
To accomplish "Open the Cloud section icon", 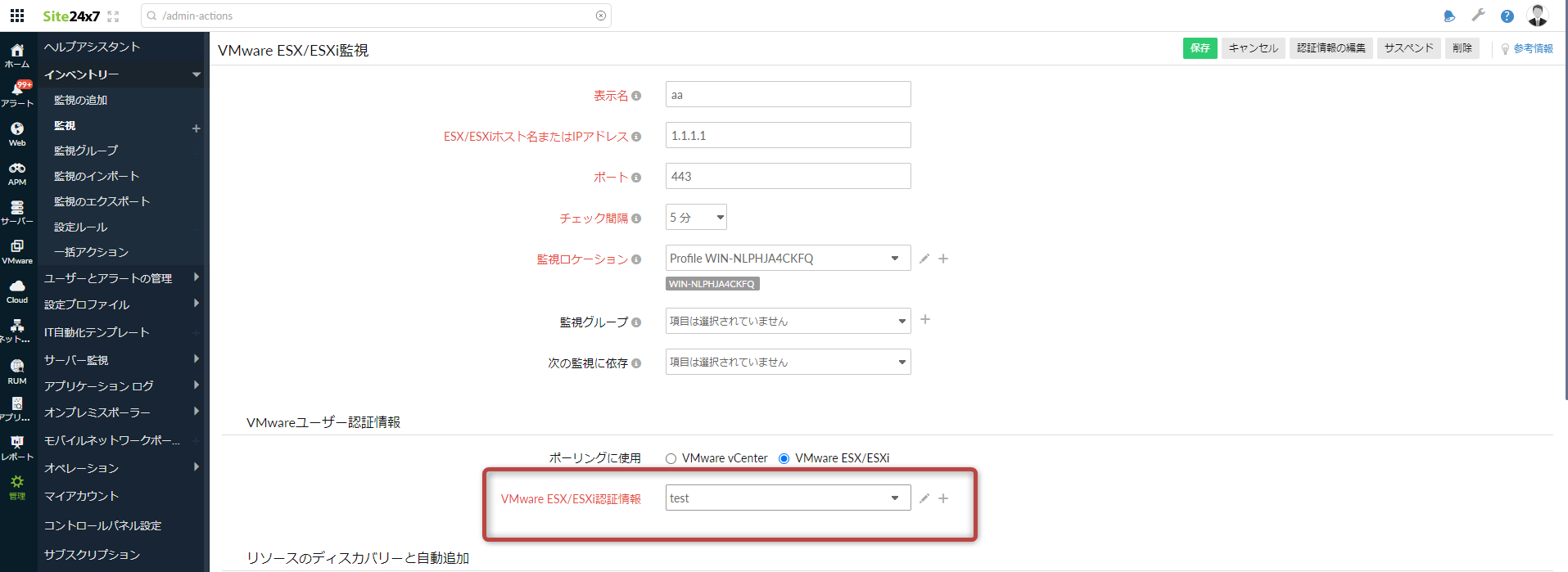I will [17, 291].
